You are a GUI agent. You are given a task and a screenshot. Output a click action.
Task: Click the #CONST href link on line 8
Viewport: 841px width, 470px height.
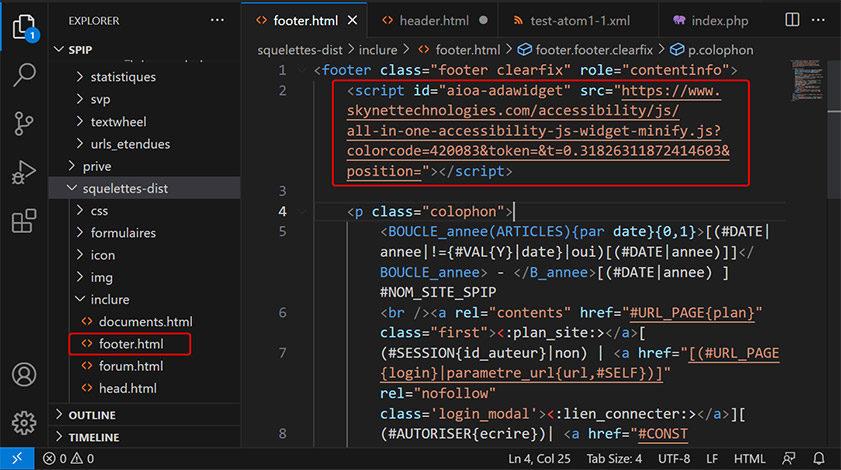pyautogui.click(x=662, y=434)
